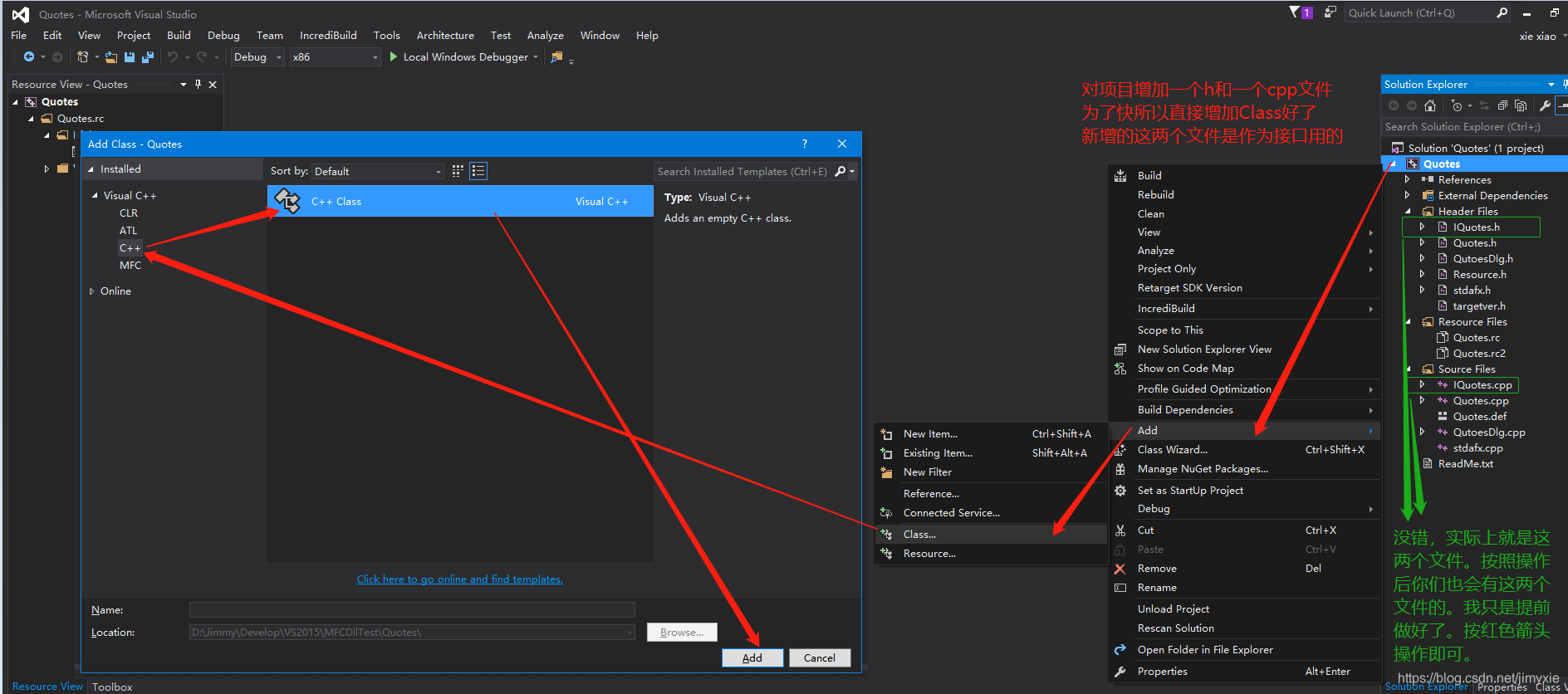The width and height of the screenshot is (1568, 694).
Task: Open the x86 platform dropdown
Action: point(336,57)
